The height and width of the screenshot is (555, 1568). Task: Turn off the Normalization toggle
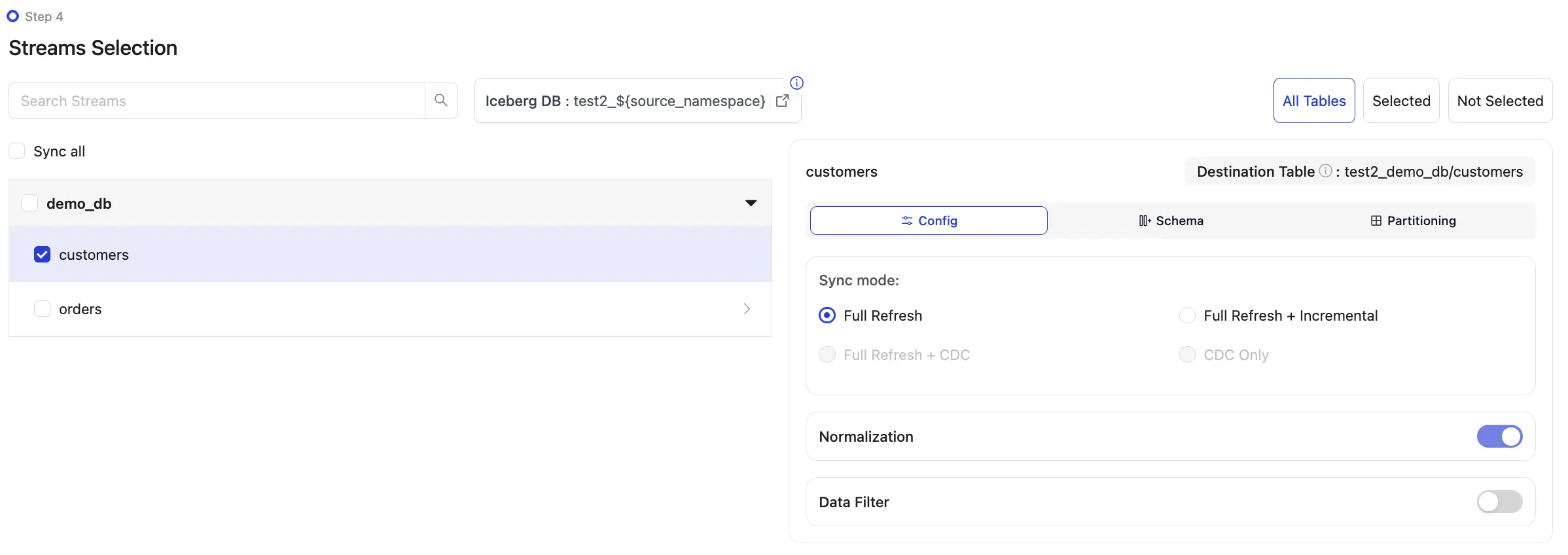[1499, 437]
